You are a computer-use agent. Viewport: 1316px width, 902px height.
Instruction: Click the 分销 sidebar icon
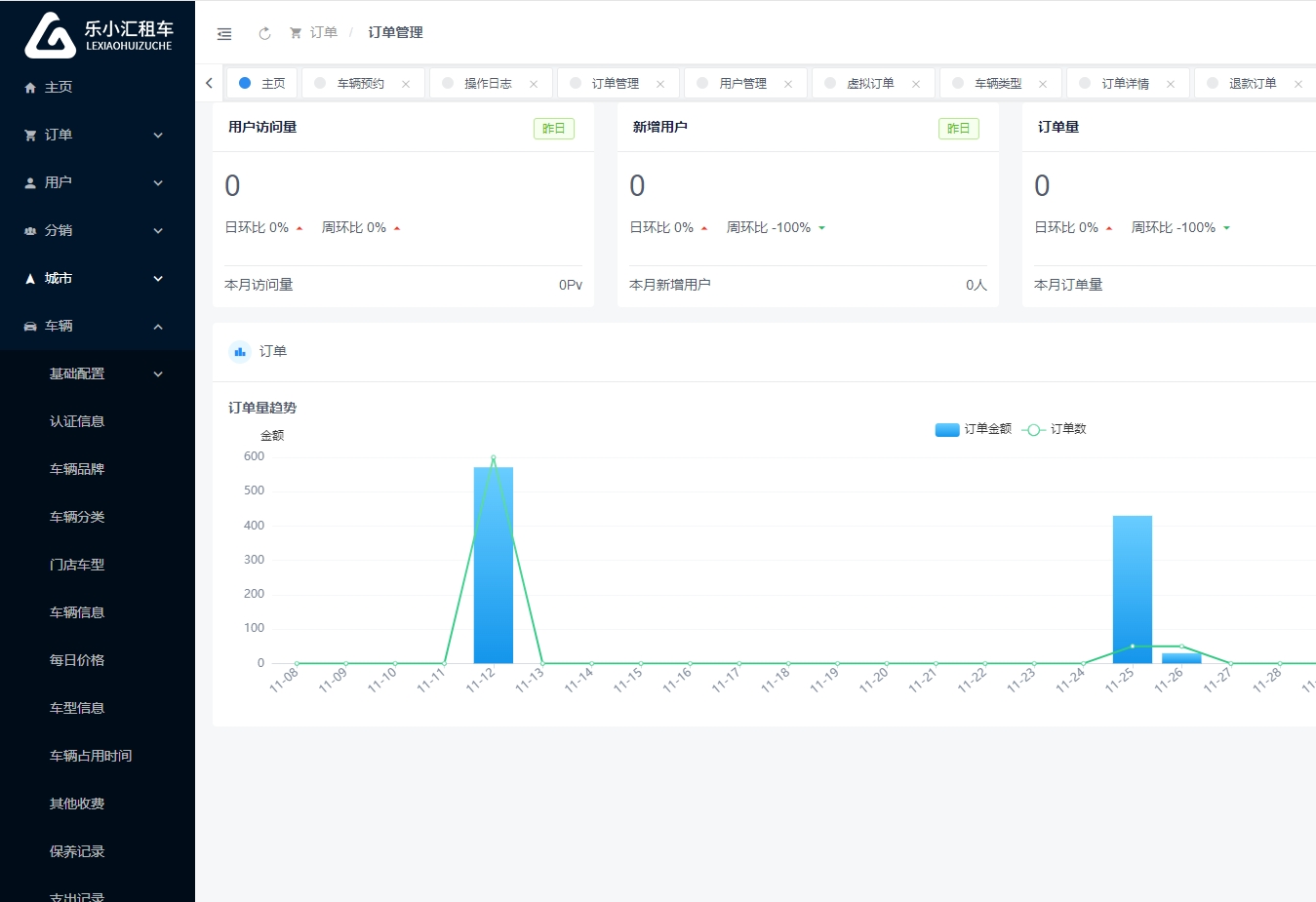[x=30, y=231]
